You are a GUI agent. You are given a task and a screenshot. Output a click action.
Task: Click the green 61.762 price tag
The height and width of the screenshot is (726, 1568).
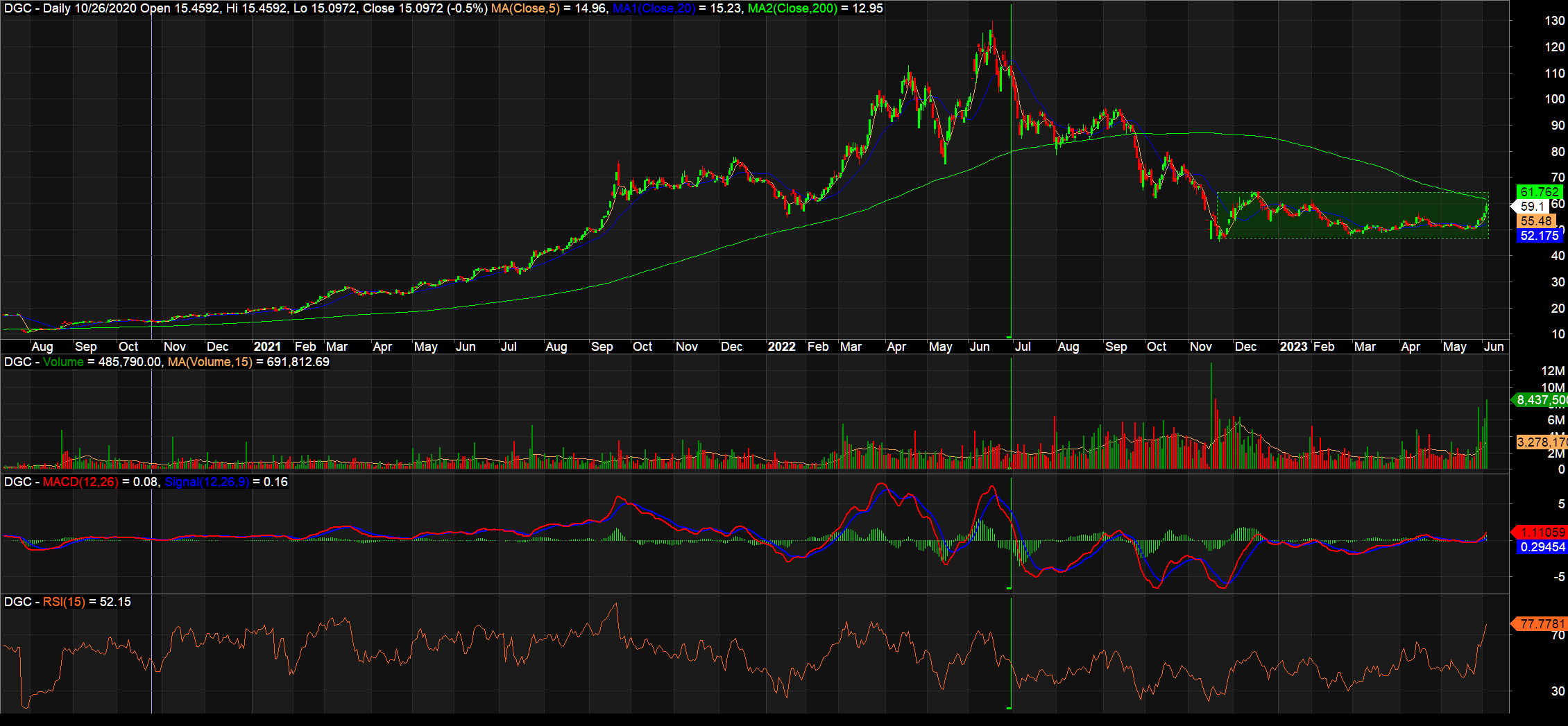tap(1537, 192)
